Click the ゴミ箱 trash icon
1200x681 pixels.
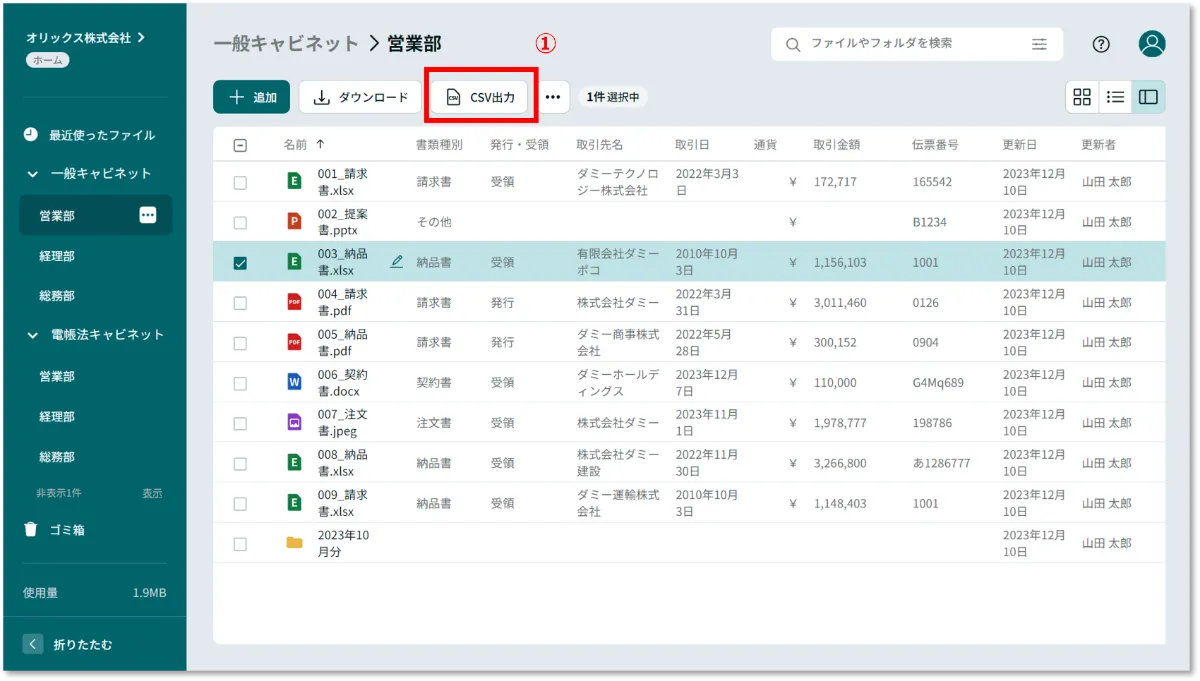[x=31, y=529]
